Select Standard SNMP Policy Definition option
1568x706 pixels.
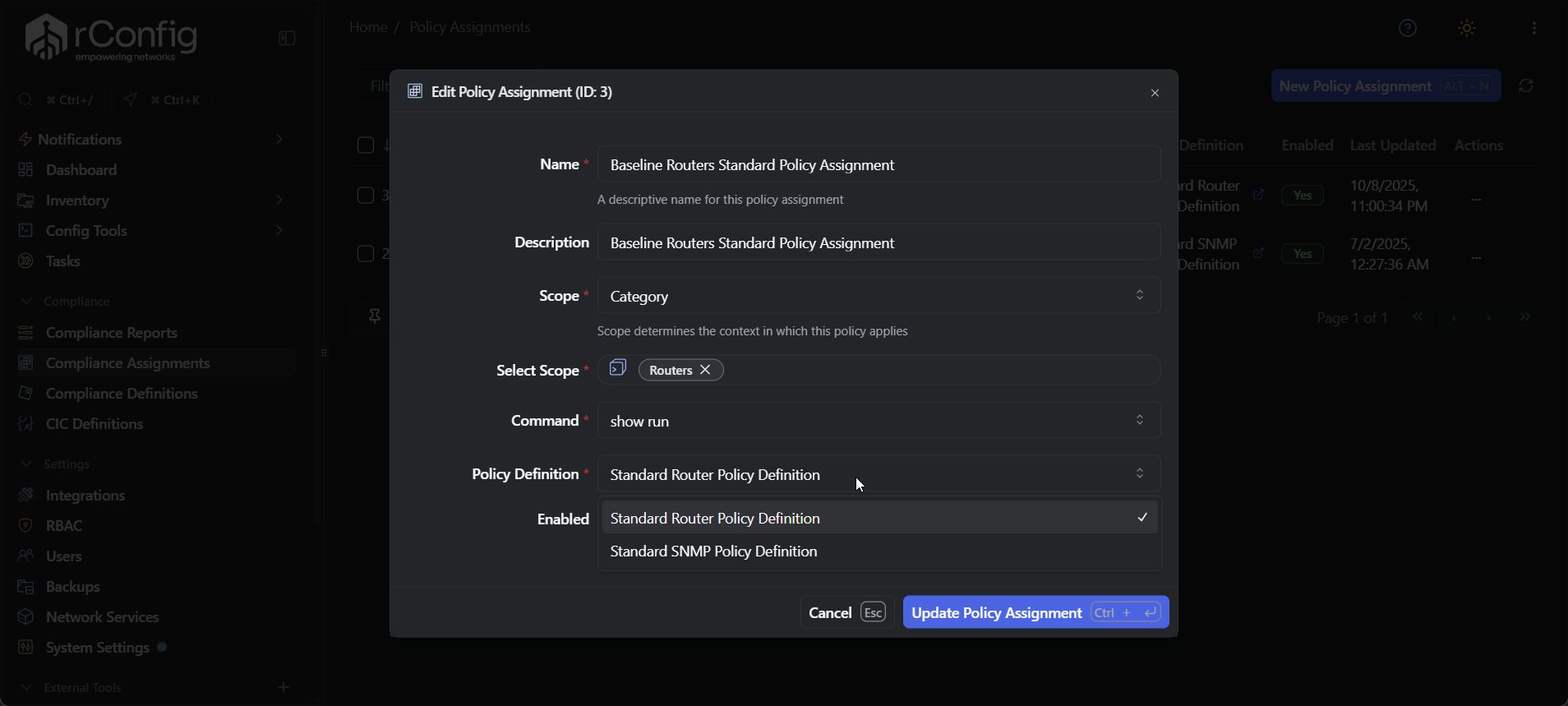pyautogui.click(x=879, y=551)
